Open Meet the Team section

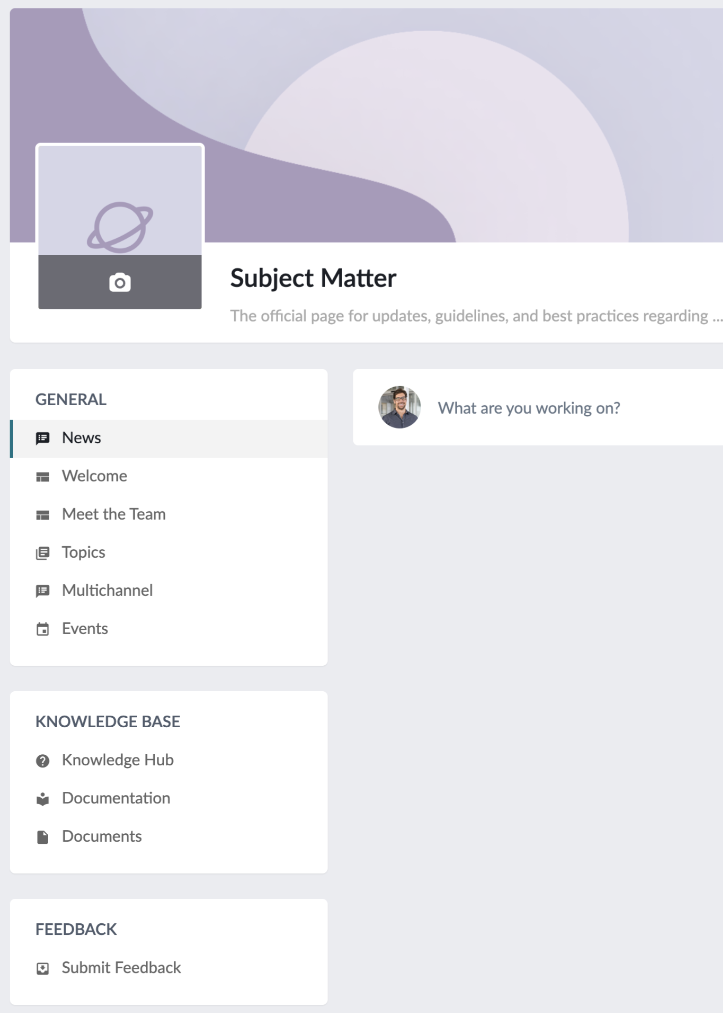[114, 515]
